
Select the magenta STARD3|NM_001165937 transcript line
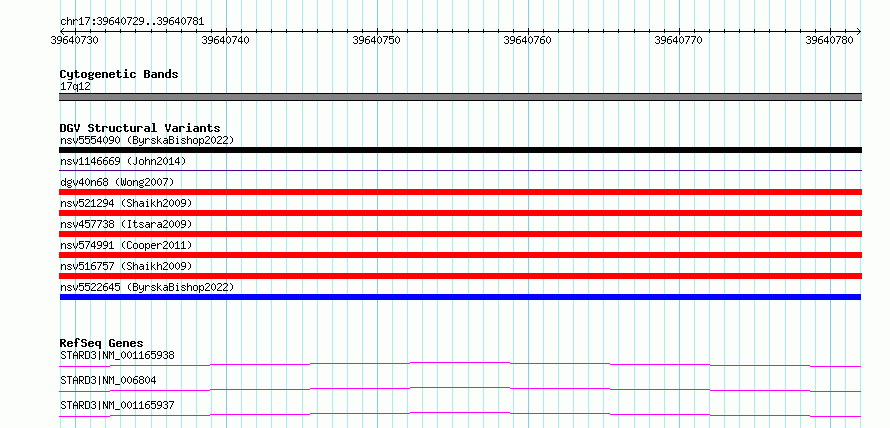click(460, 414)
